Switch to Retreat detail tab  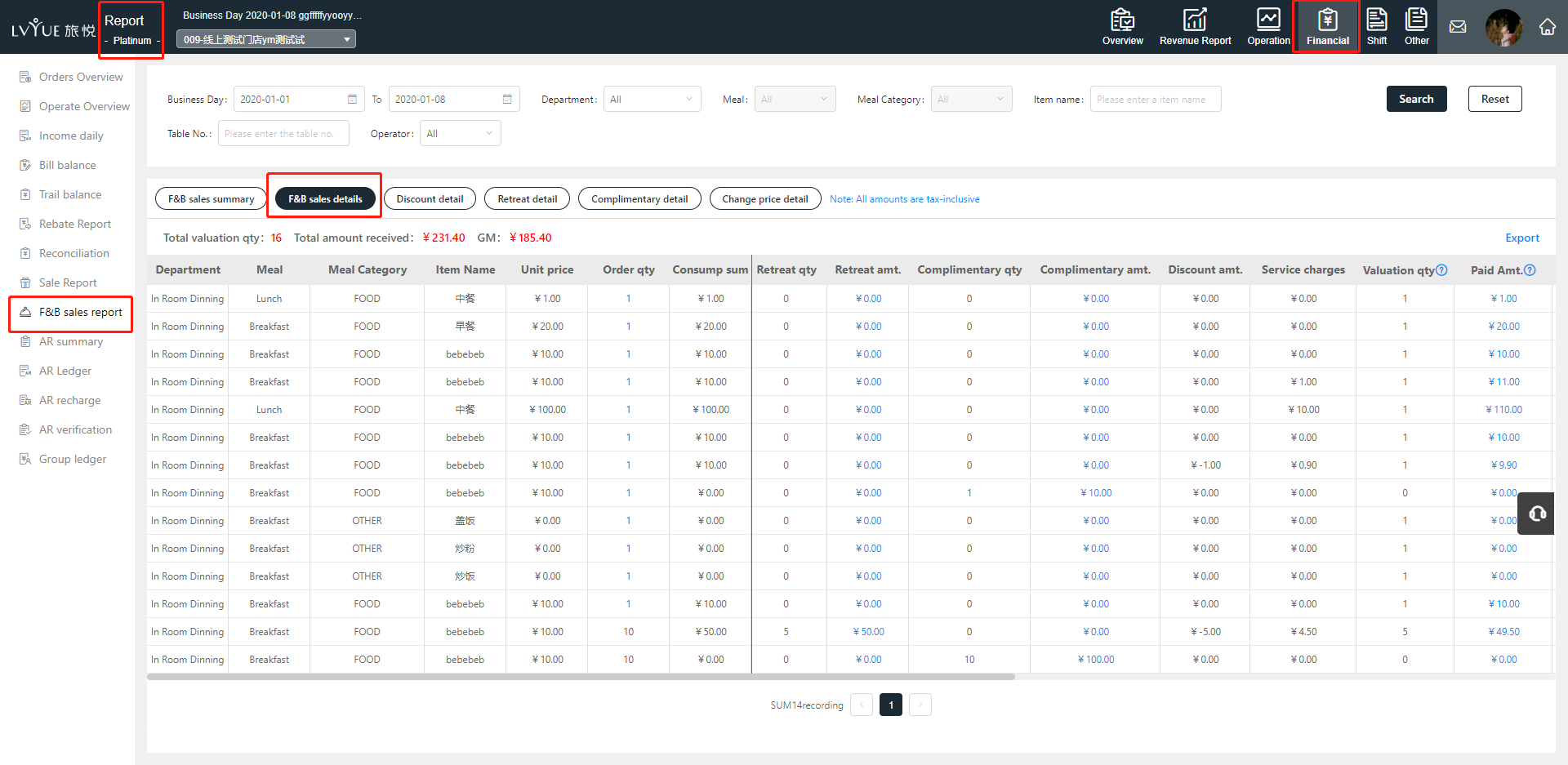(x=528, y=198)
